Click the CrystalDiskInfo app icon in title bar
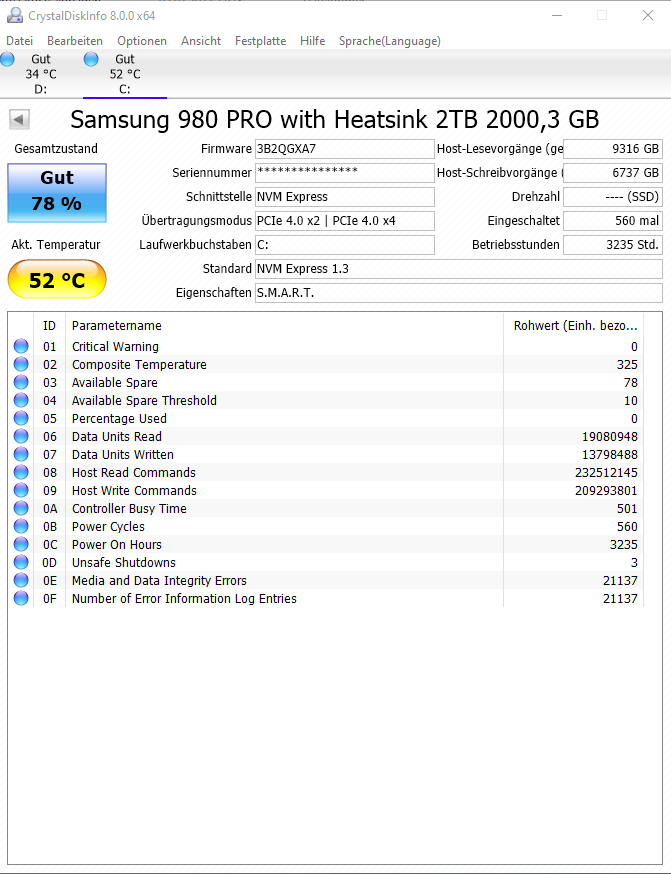This screenshot has height=874, width=671. coord(14,16)
